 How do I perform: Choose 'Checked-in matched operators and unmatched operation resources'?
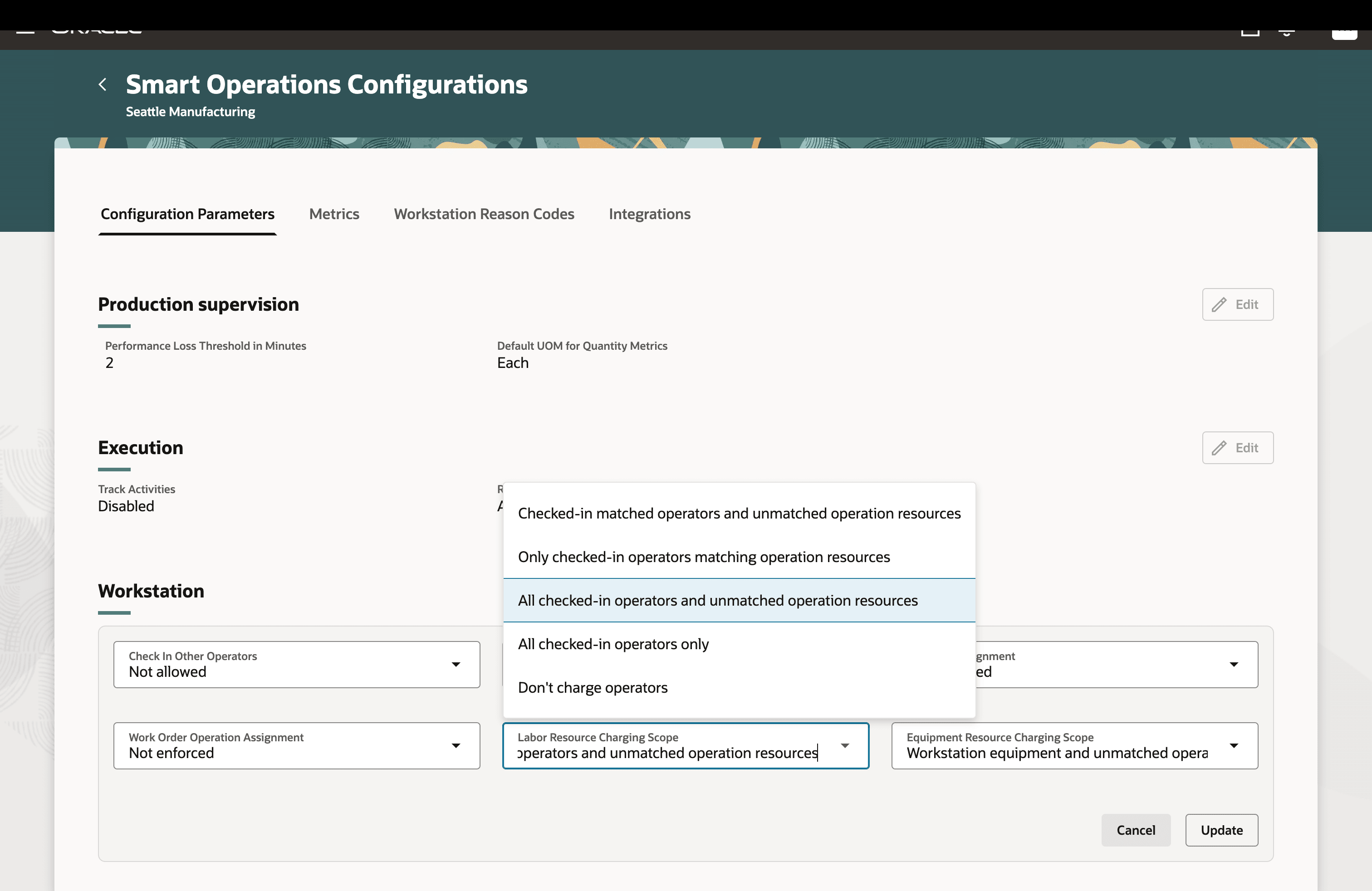740,514
